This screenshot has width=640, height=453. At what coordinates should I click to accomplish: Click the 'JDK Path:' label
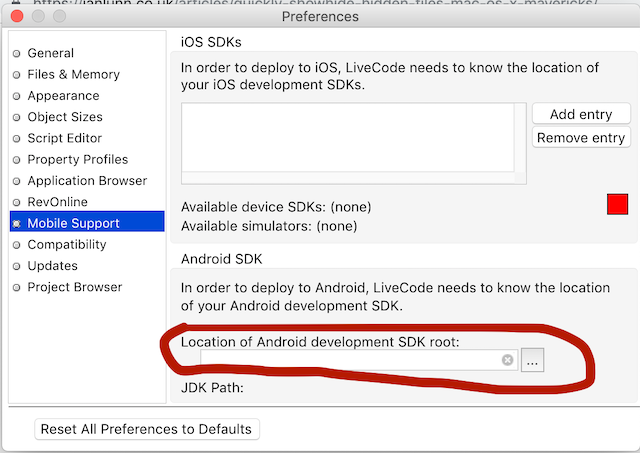212,387
